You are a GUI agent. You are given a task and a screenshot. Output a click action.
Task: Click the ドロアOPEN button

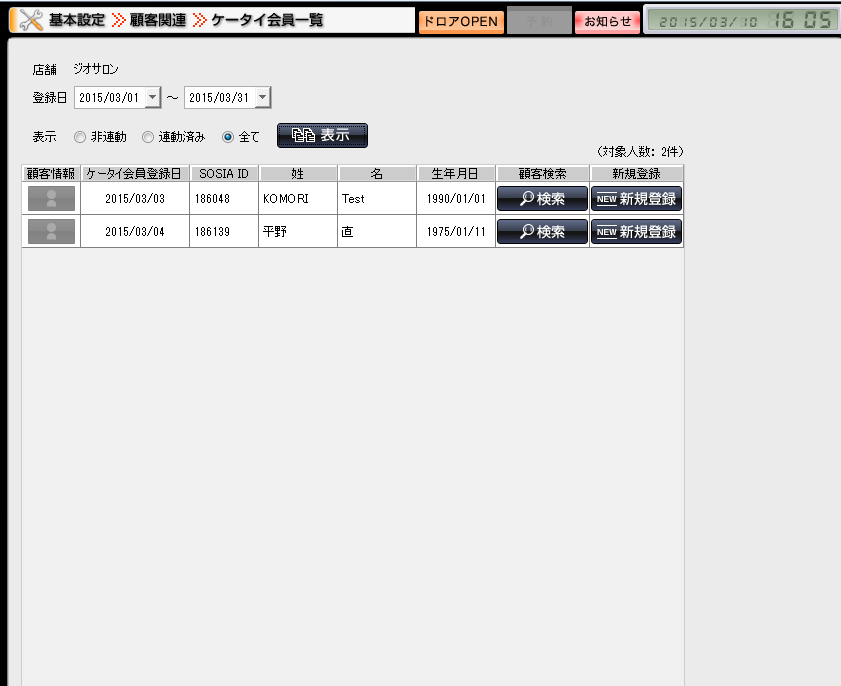(x=460, y=21)
